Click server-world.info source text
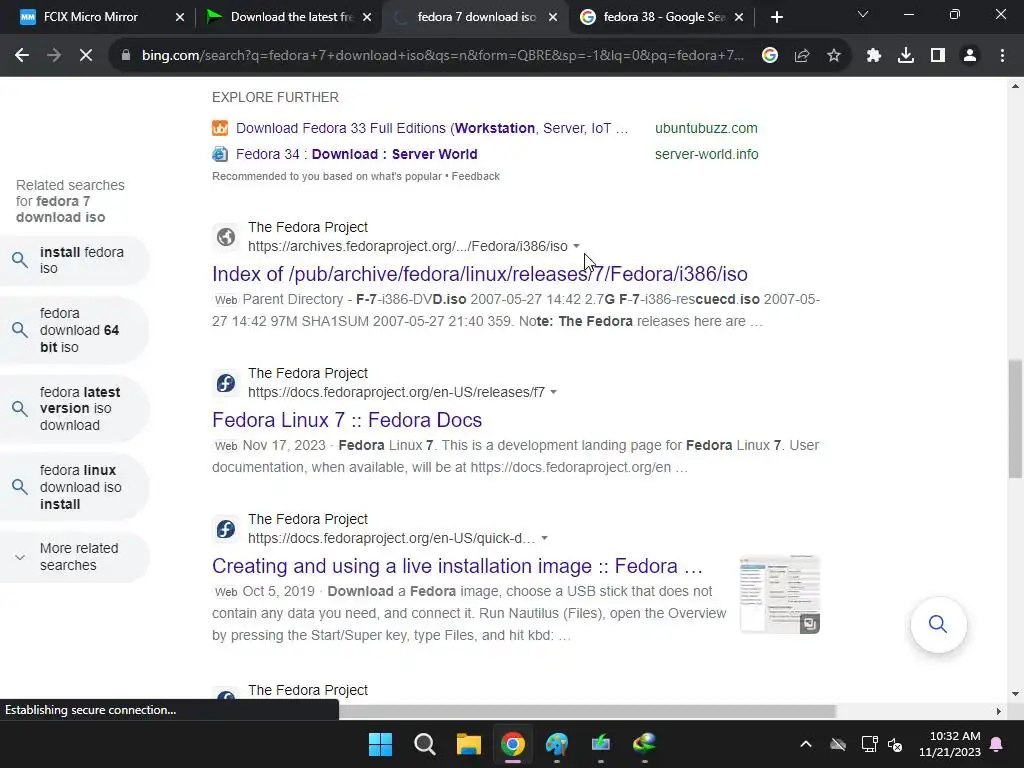 [707, 154]
